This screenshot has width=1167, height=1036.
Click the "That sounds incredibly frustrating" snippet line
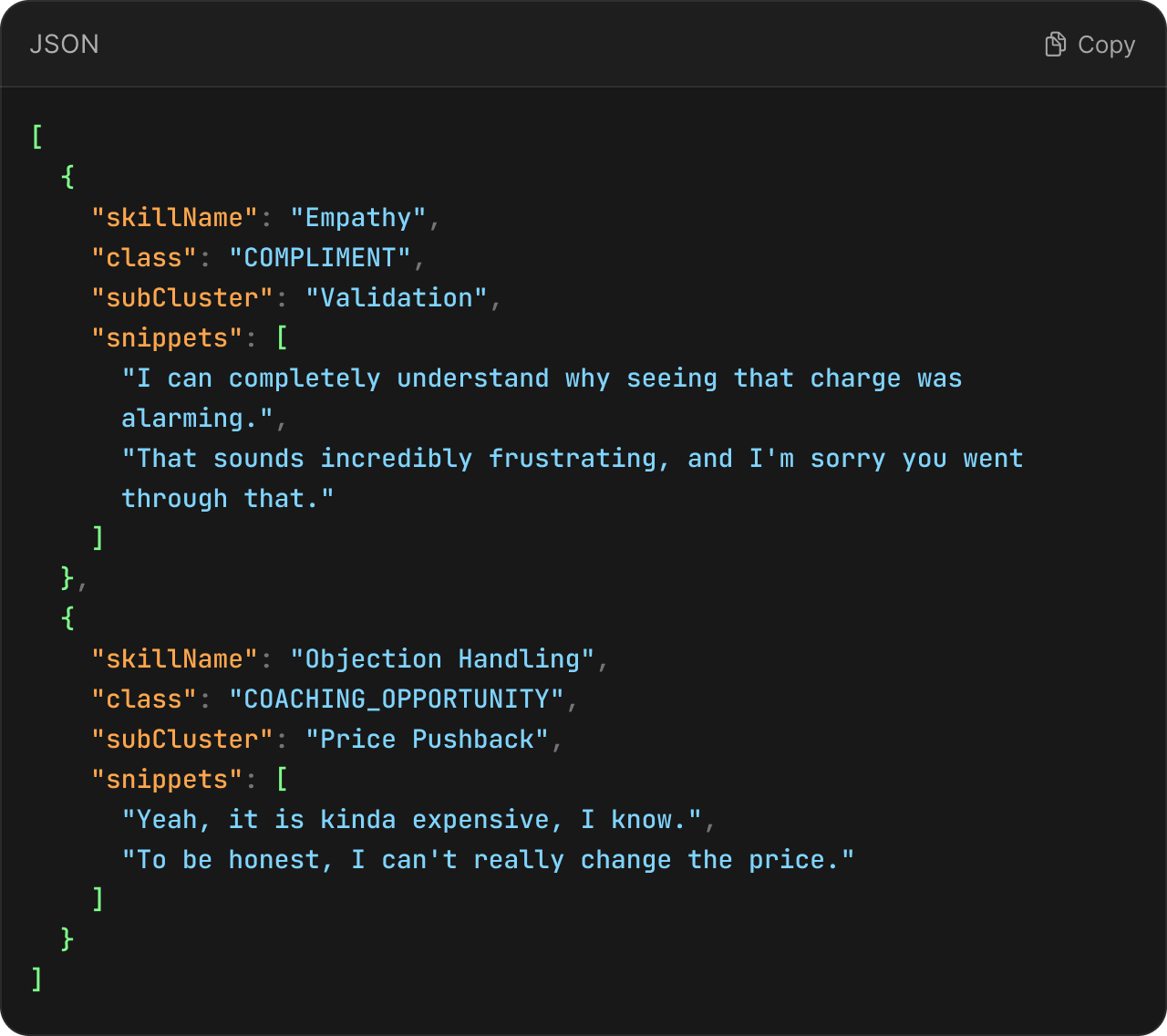(x=573, y=459)
